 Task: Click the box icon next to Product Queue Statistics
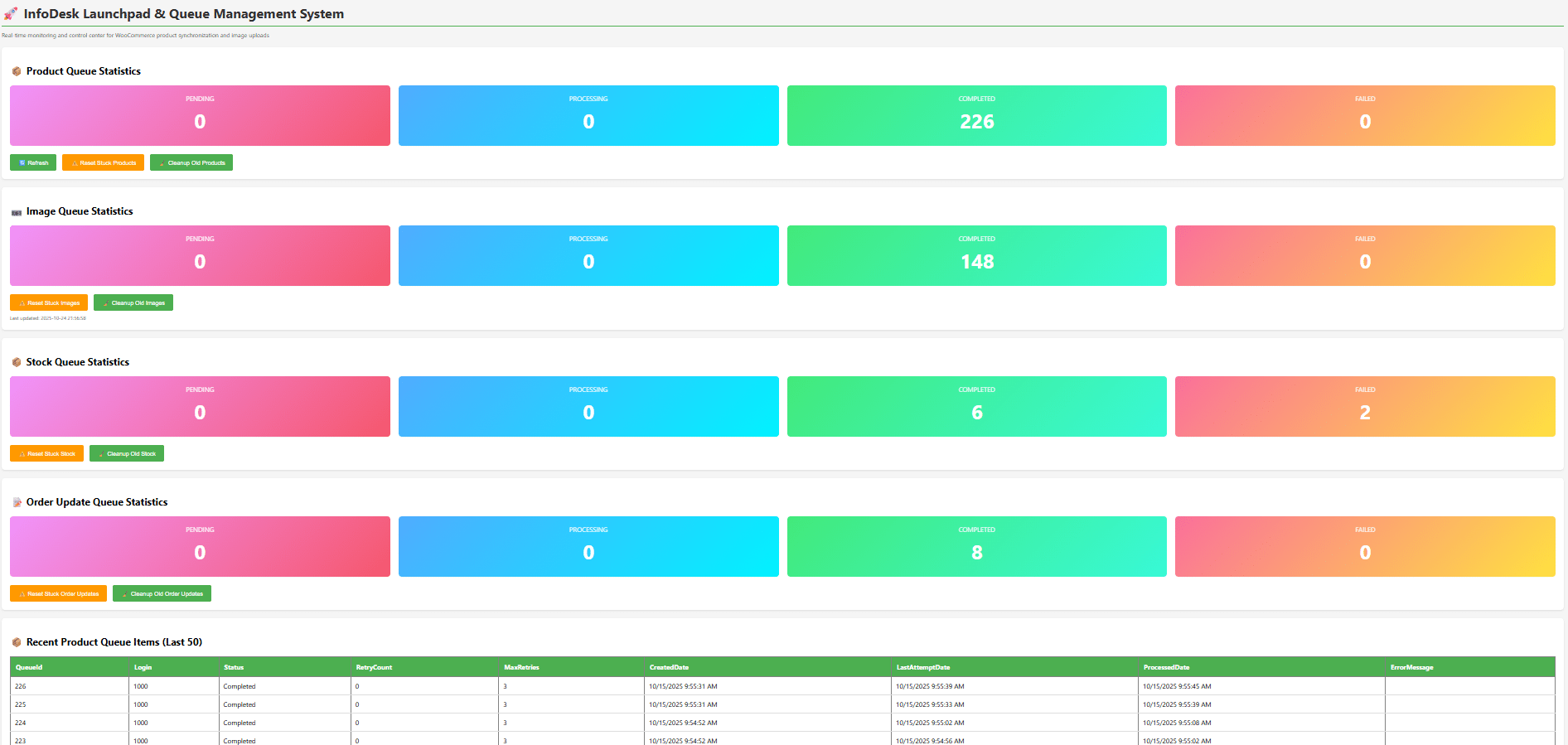click(17, 71)
